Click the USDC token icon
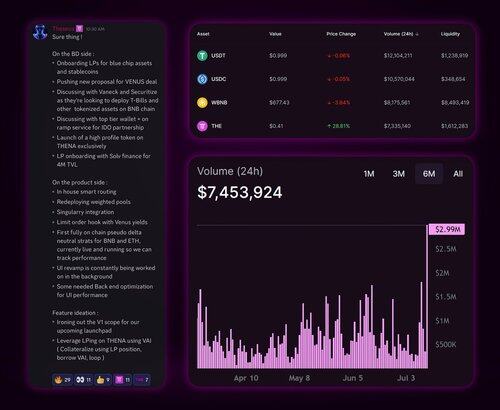Viewport: 500px width, 410px height. tap(202, 79)
